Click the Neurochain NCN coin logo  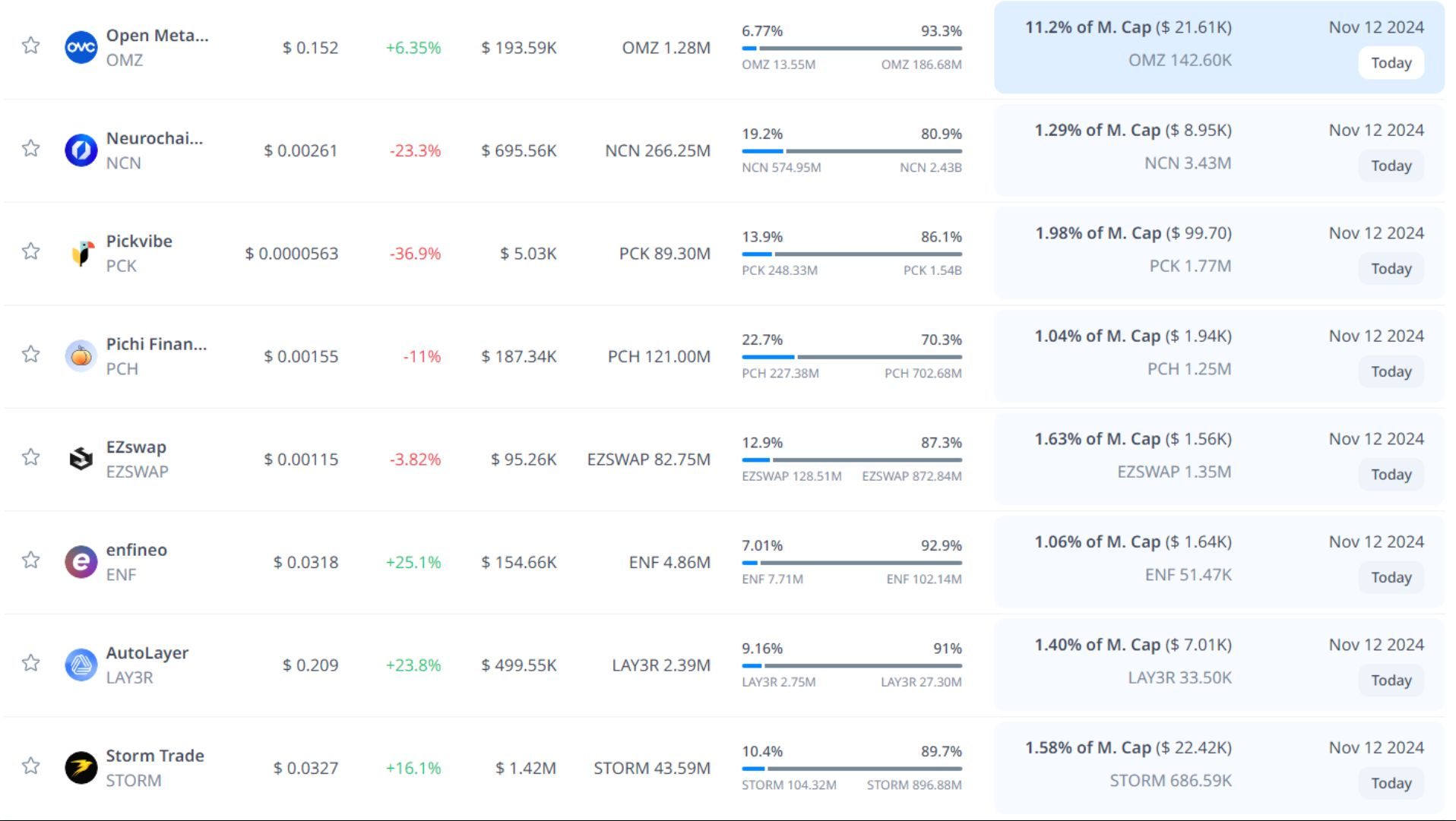click(81, 150)
